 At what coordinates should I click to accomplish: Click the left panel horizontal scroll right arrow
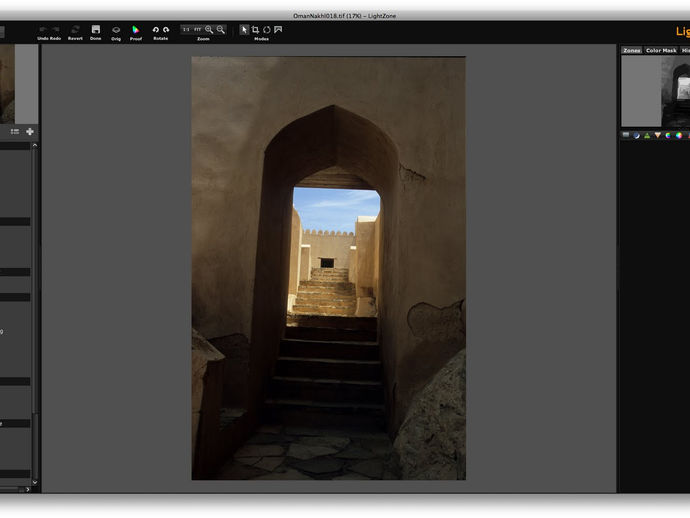[x=28, y=489]
